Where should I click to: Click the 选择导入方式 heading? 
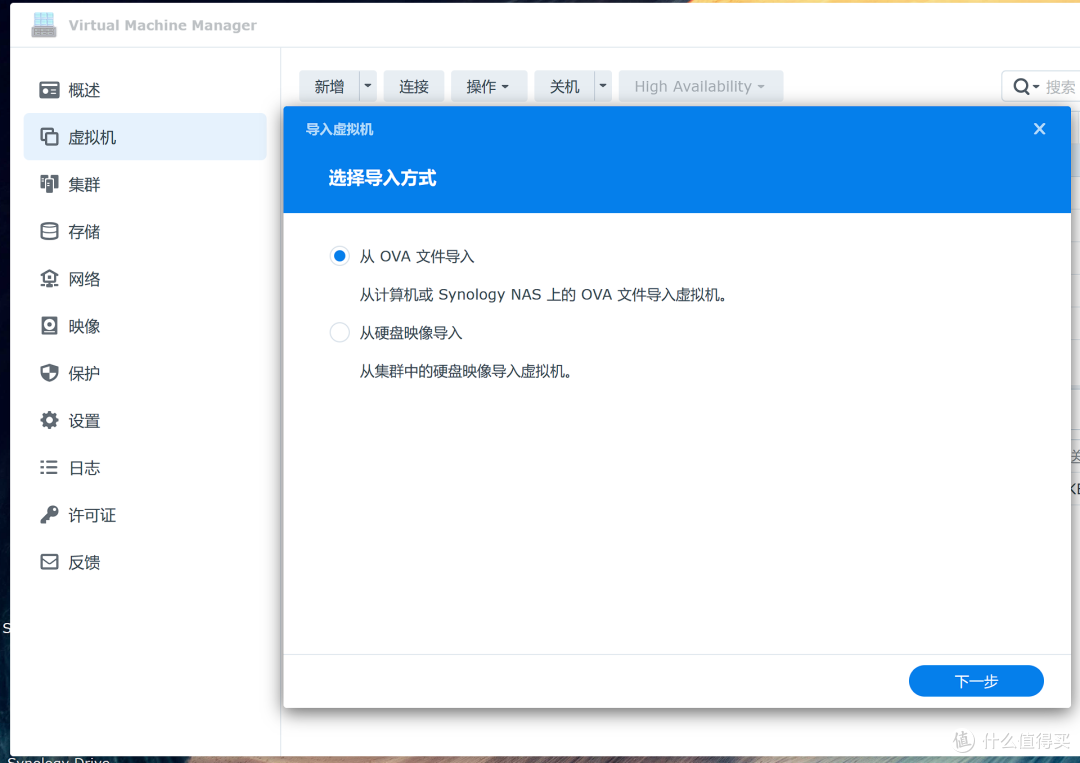(382, 178)
